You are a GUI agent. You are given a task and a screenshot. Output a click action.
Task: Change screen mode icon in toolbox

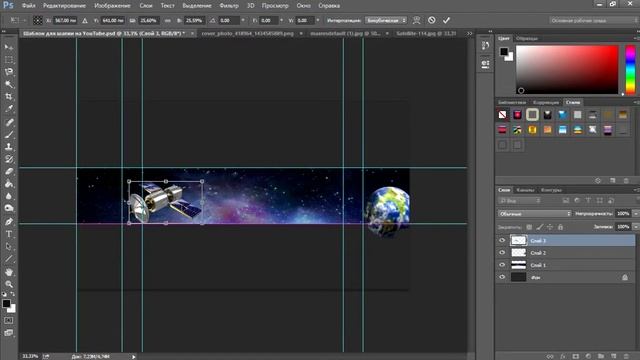pos(9,333)
